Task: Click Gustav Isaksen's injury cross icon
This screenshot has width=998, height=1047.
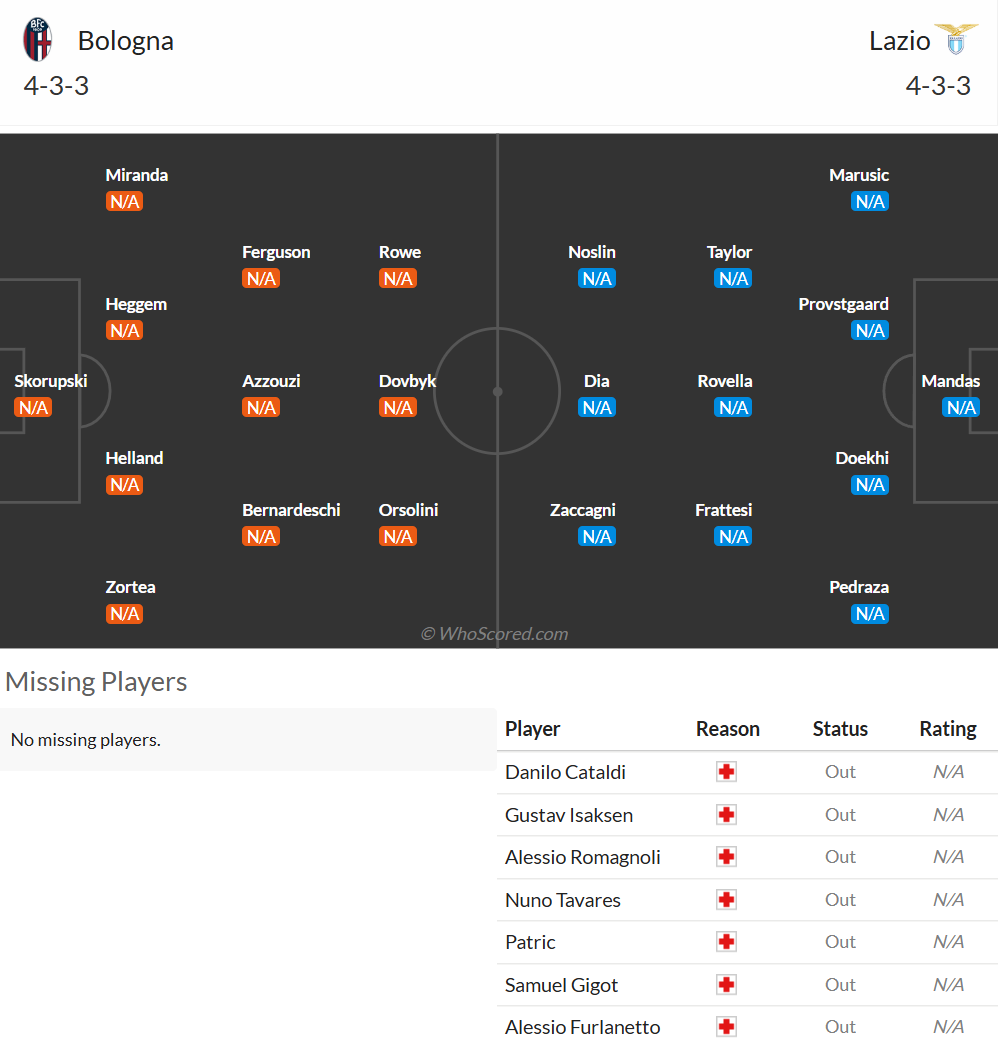Action: pyautogui.click(x=726, y=815)
